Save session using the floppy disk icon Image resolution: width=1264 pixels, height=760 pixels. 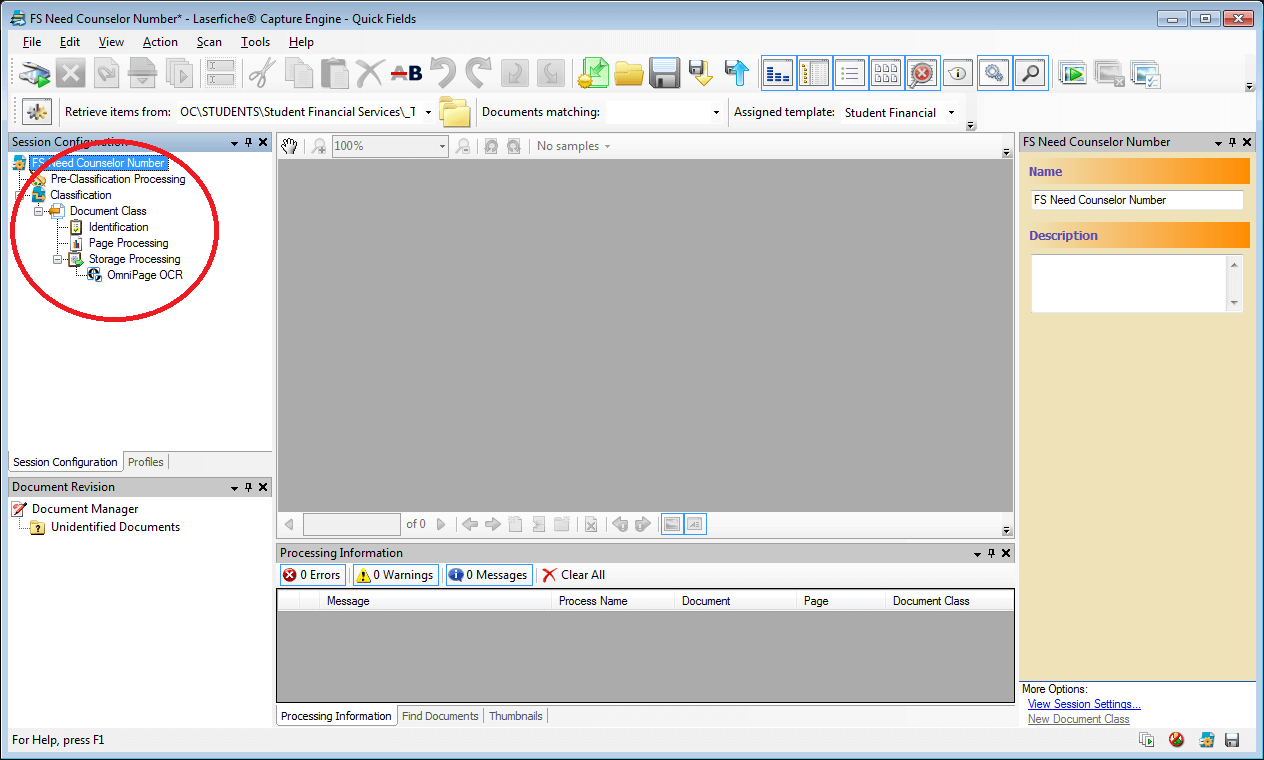(x=665, y=73)
